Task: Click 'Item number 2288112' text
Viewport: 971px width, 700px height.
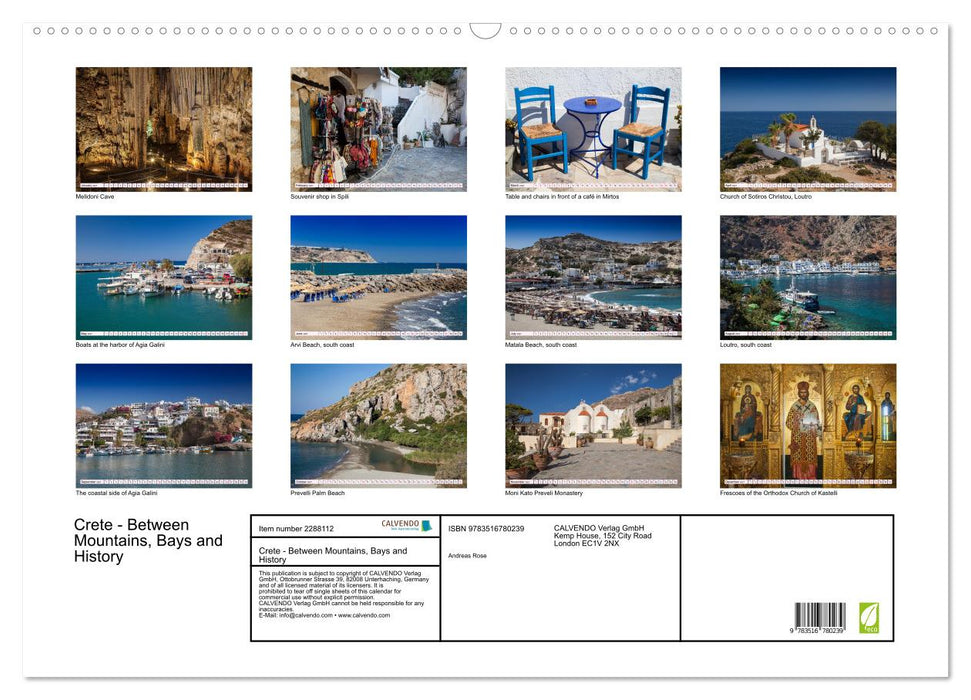Action: (296, 528)
